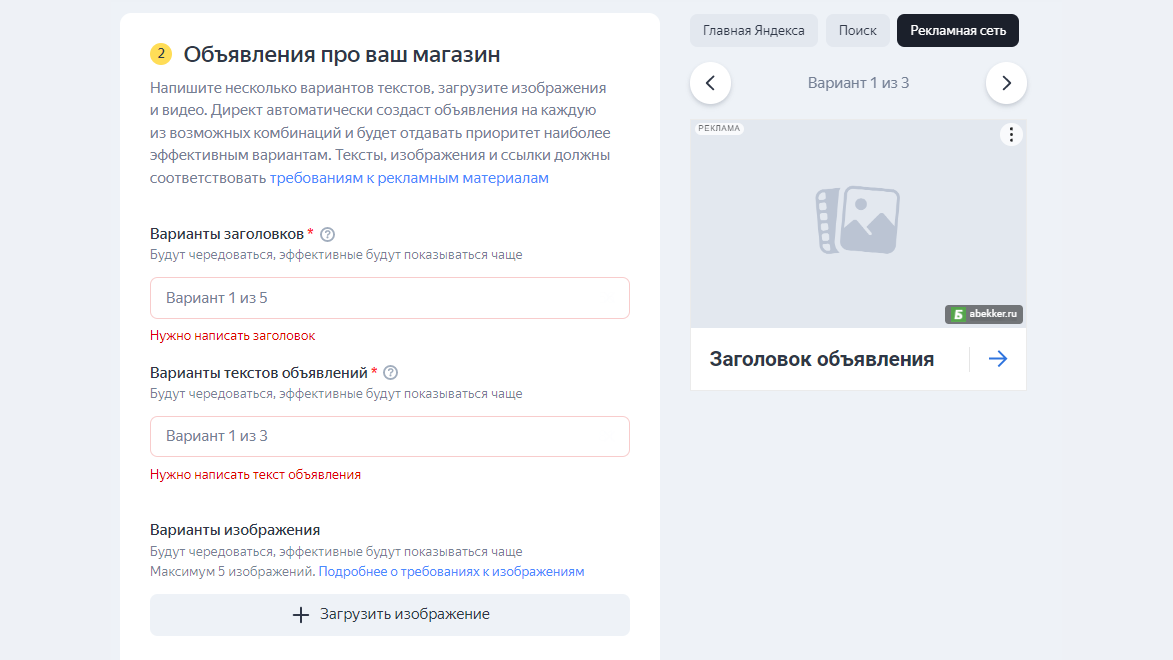Click the help icon beside Варианты заголовков

coord(327,234)
